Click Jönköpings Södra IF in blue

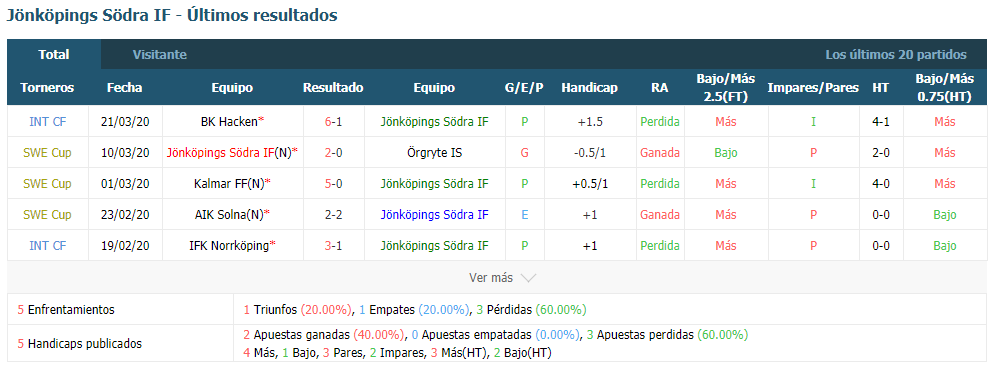[x=434, y=215]
